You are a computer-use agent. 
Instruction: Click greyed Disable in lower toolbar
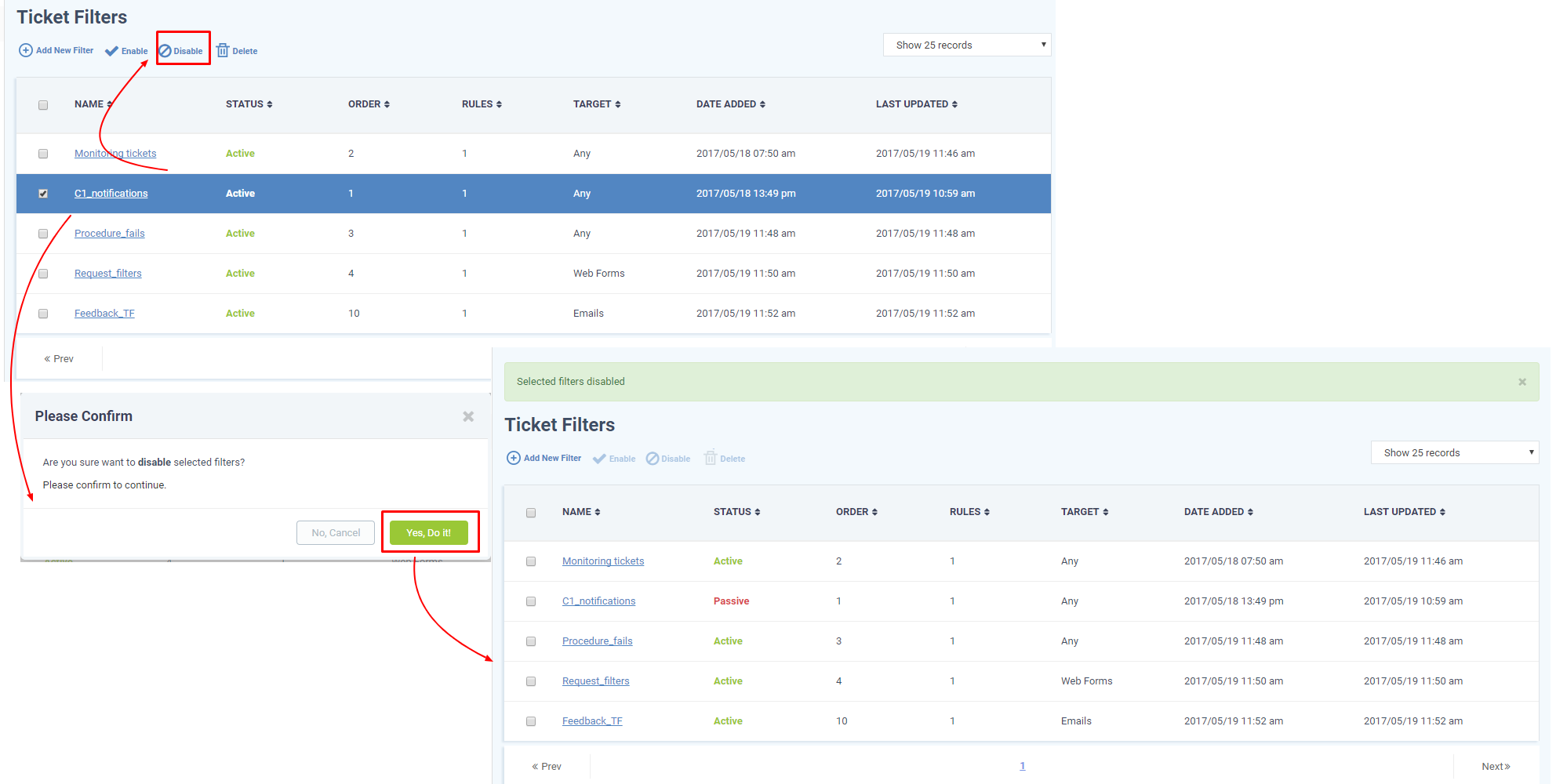(x=668, y=459)
